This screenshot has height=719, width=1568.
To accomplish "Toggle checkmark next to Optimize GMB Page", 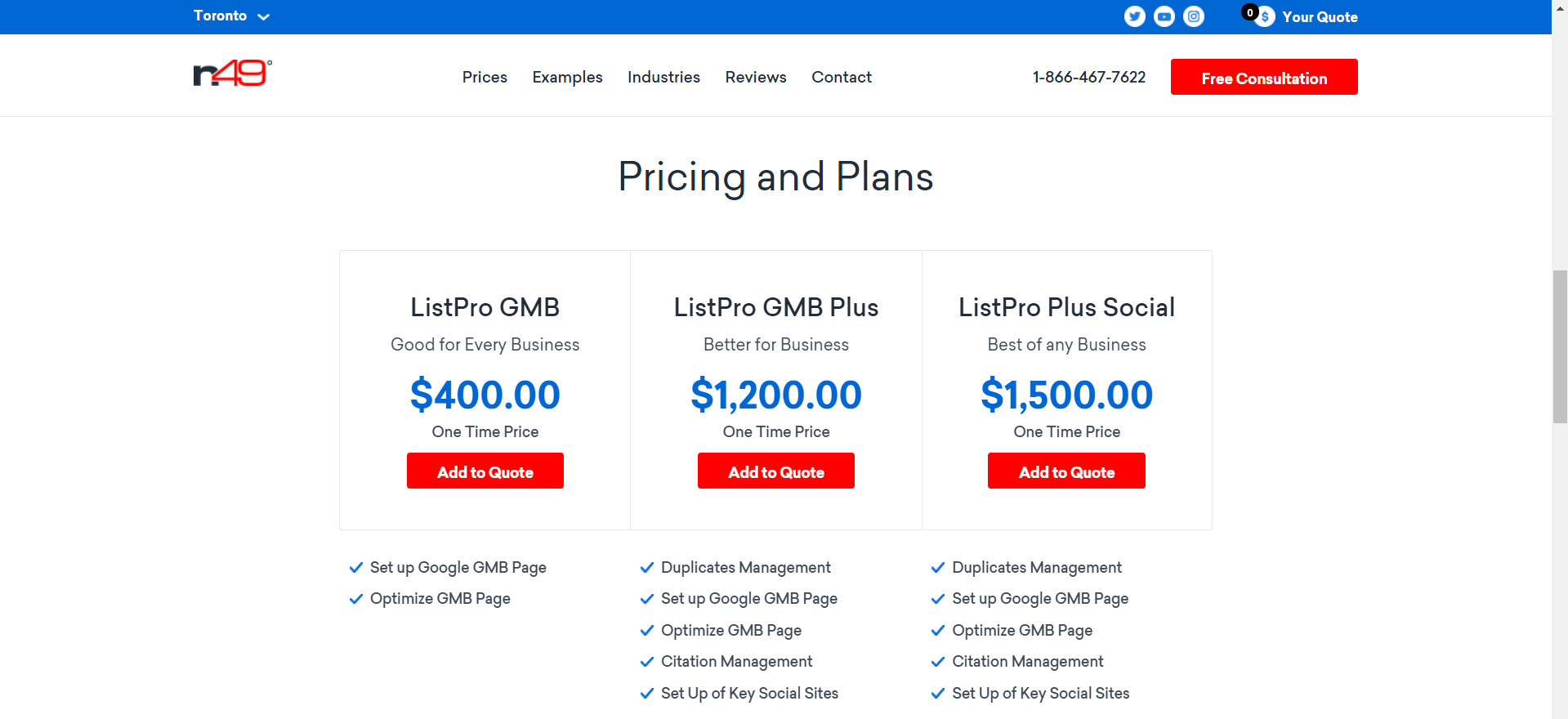I will (356, 599).
